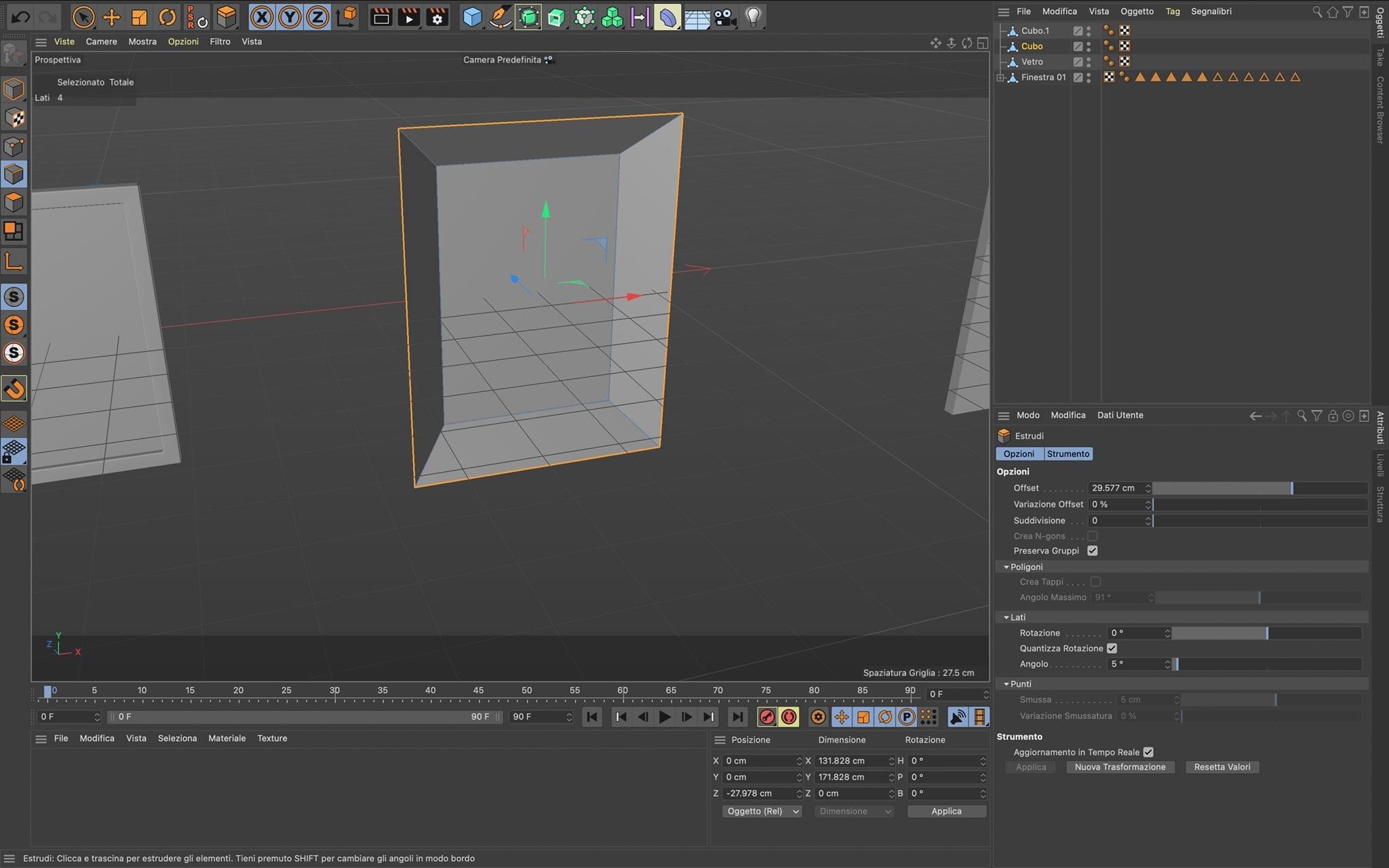Click the Undo arrow icon
Image resolution: width=1389 pixels, height=868 pixels.
coord(20,17)
